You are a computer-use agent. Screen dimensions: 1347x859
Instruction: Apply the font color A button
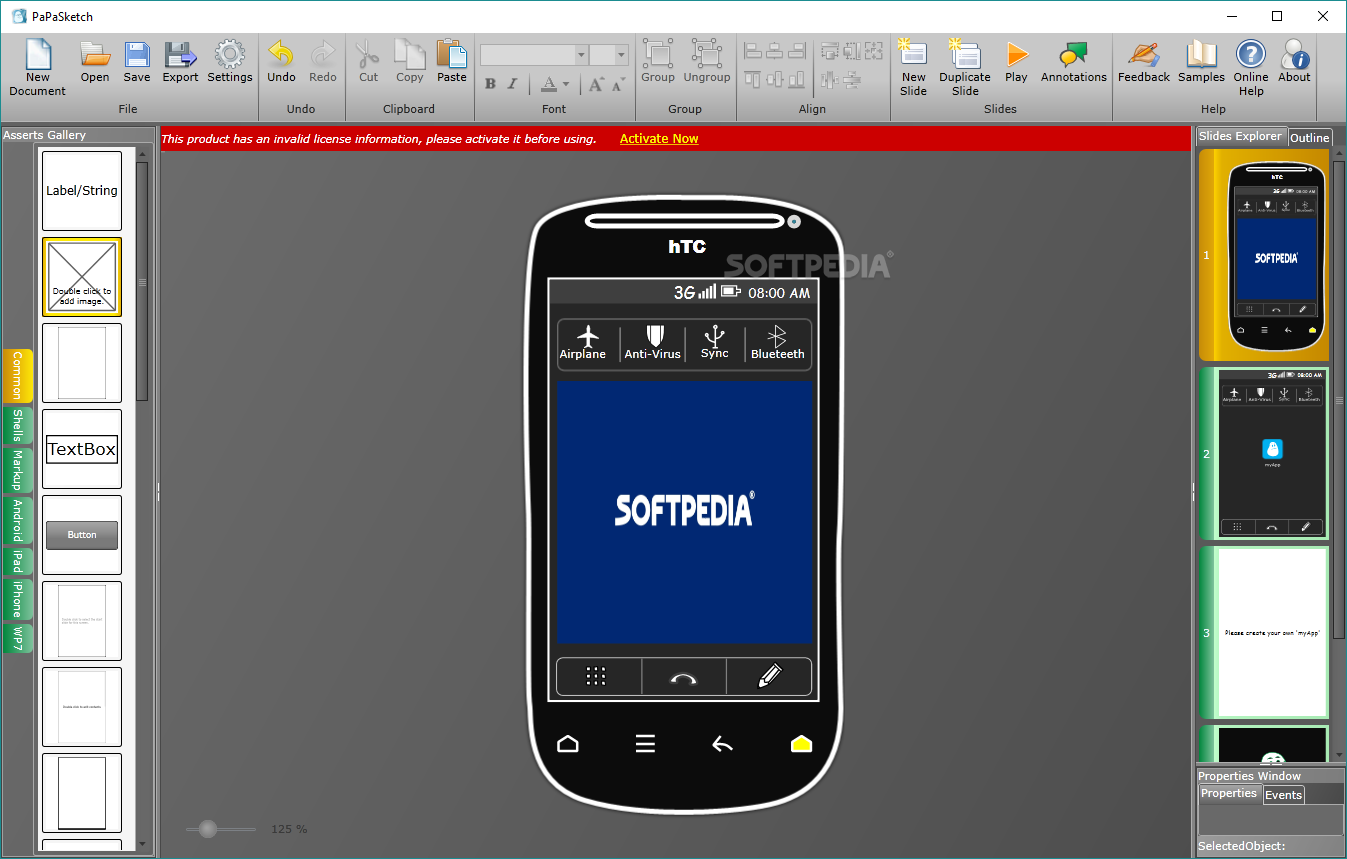click(549, 85)
